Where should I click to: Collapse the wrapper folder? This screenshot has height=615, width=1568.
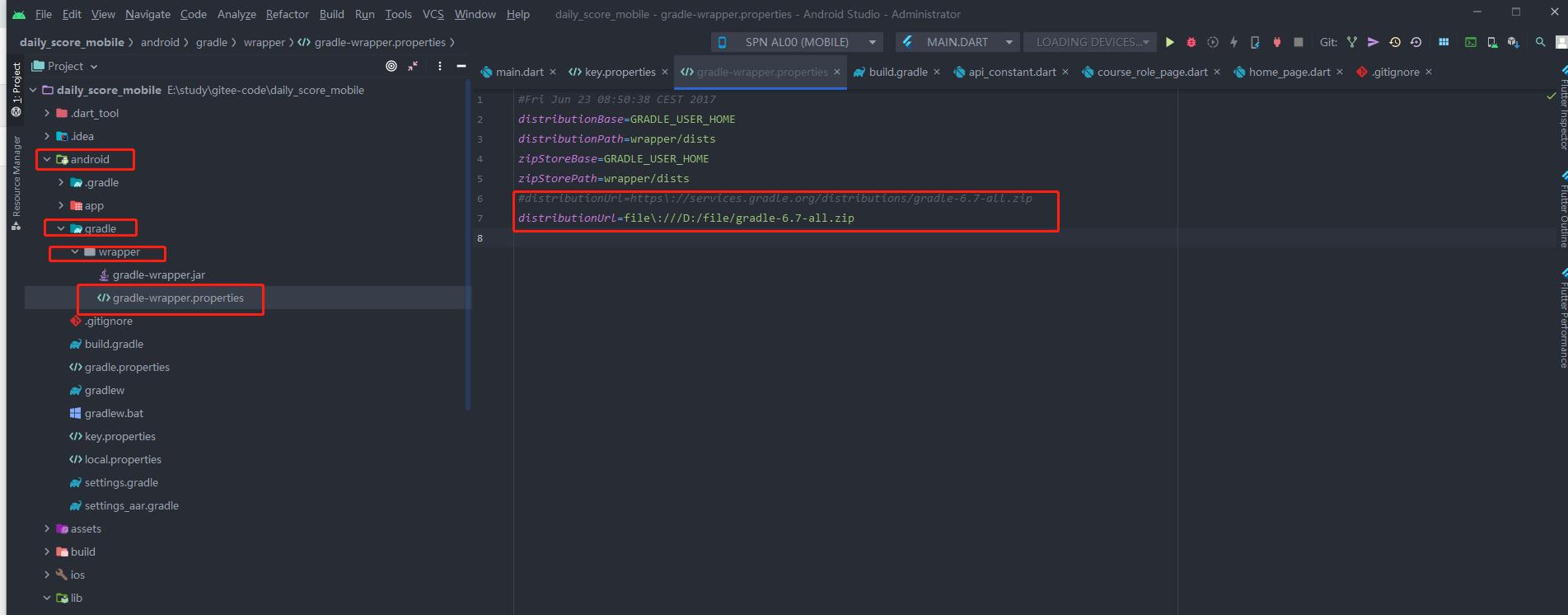coord(75,251)
